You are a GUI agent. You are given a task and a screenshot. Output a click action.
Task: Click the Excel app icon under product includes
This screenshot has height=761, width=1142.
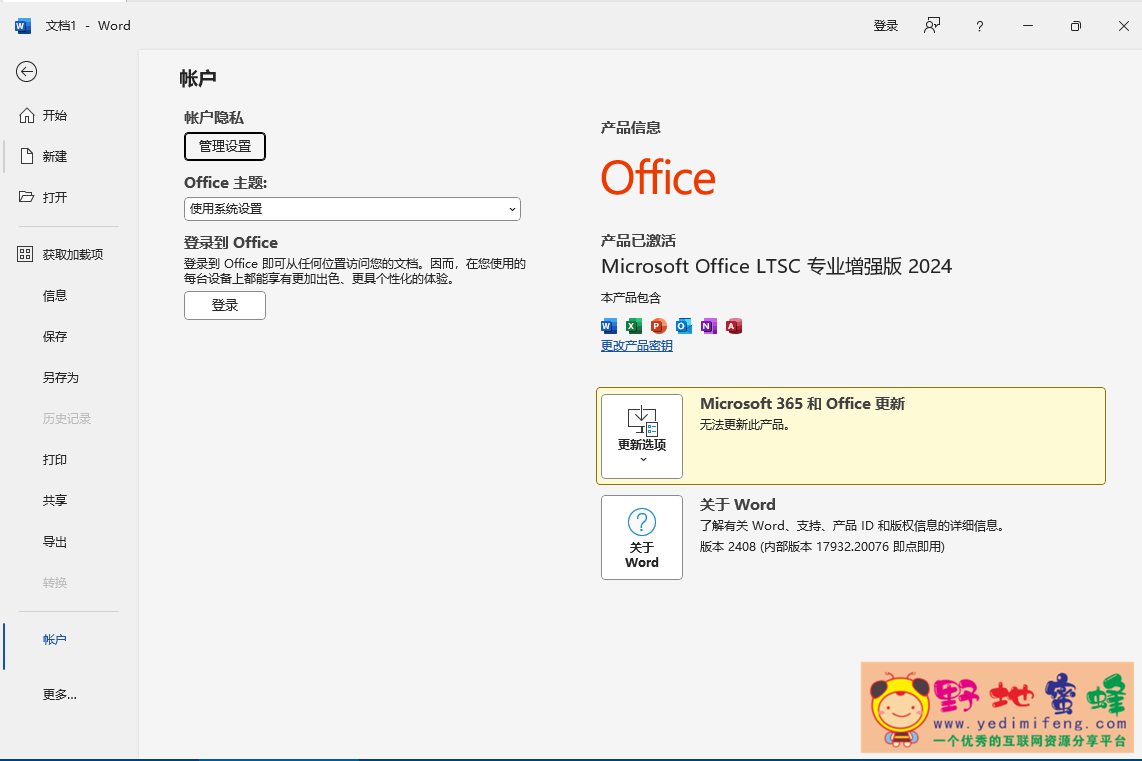(x=634, y=326)
